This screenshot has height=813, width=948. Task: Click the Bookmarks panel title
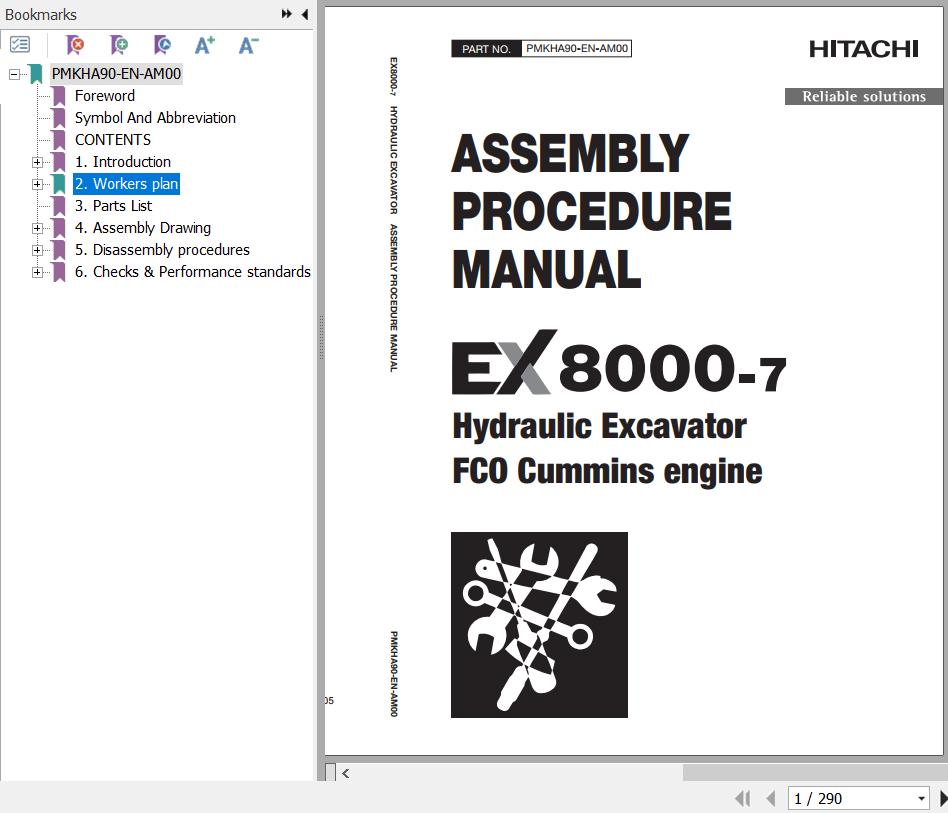coord(41,14)
